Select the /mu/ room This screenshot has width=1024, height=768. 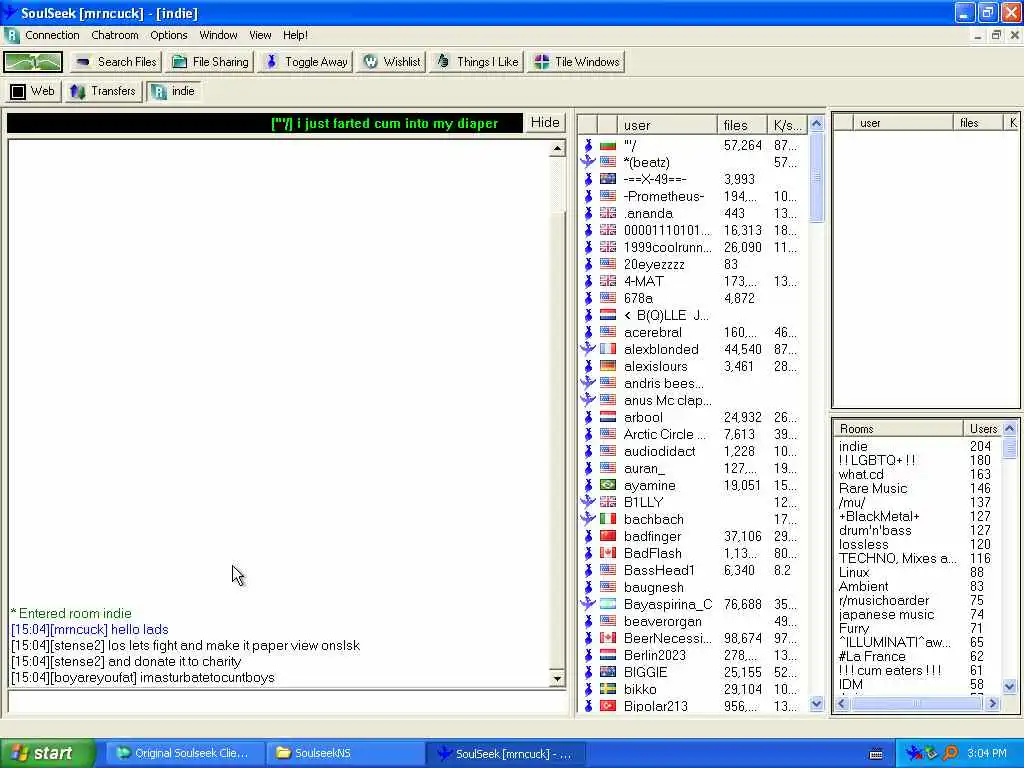(852, 502)
